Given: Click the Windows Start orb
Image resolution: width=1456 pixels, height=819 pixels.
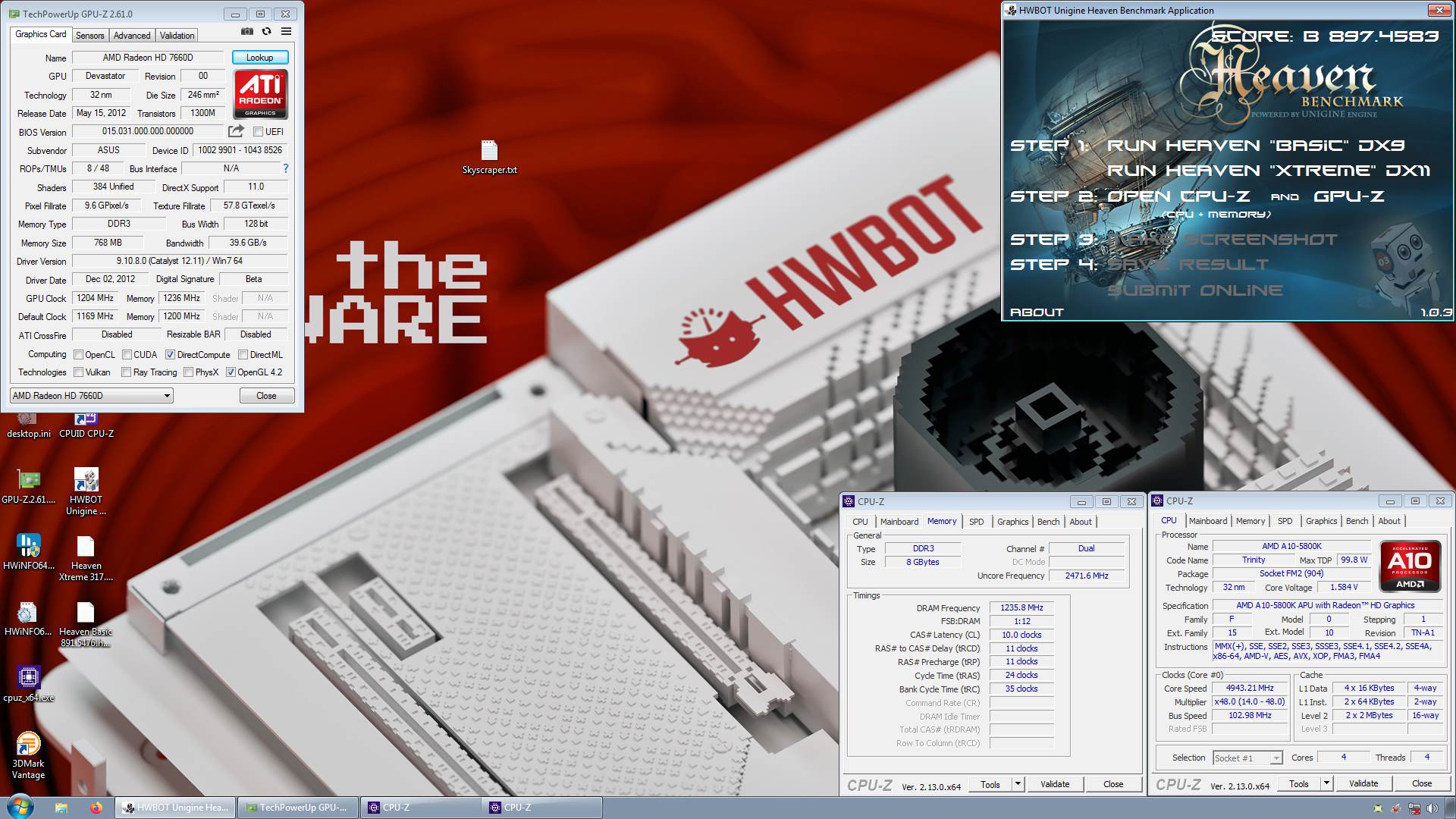Looking at the screenshot, I should click(x=20, y=807).
